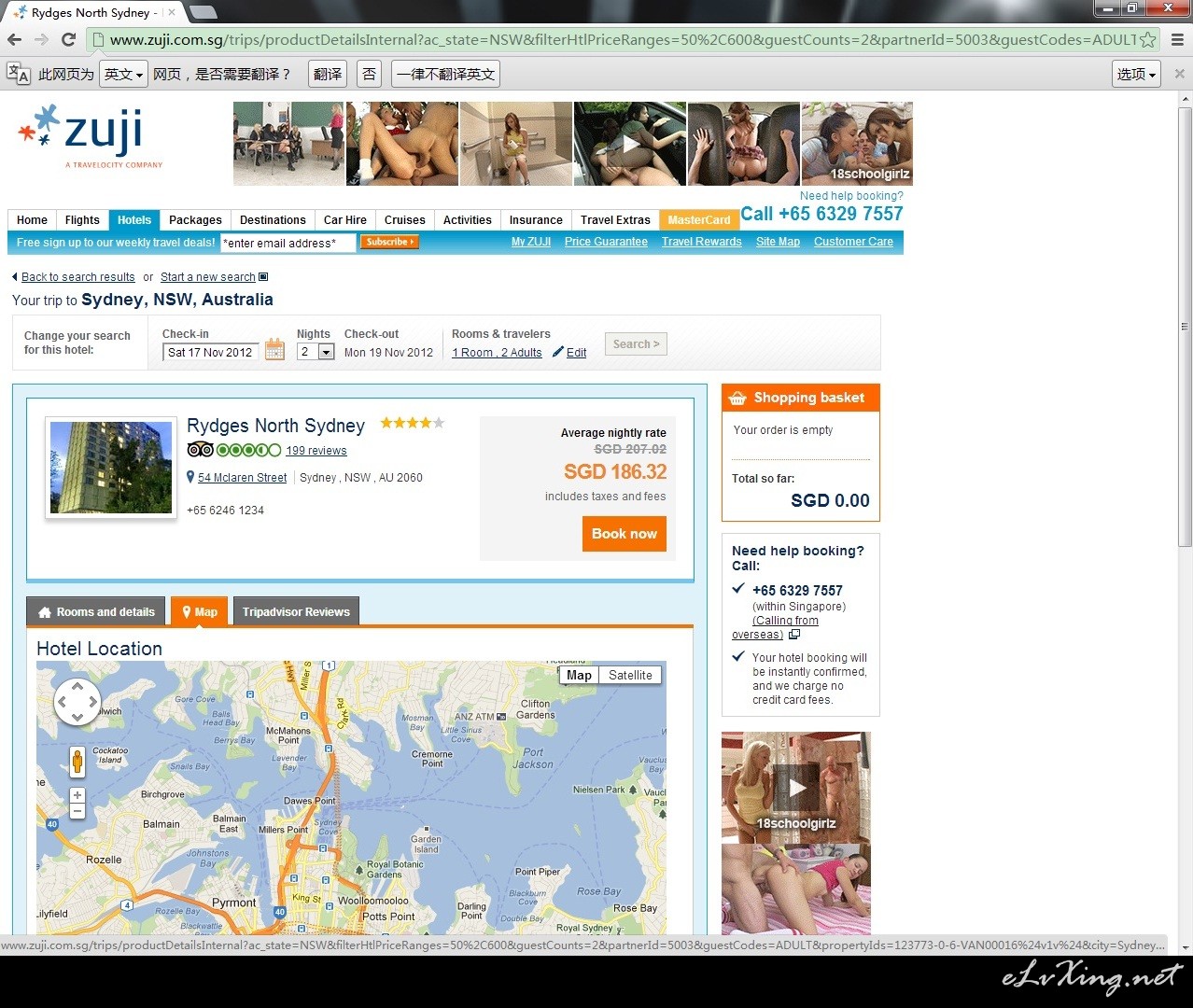This screenshot has height=1008, width=1193.
Task: Click map pin next to 54 Mclaren Street
Action: (x=190, y=477)
